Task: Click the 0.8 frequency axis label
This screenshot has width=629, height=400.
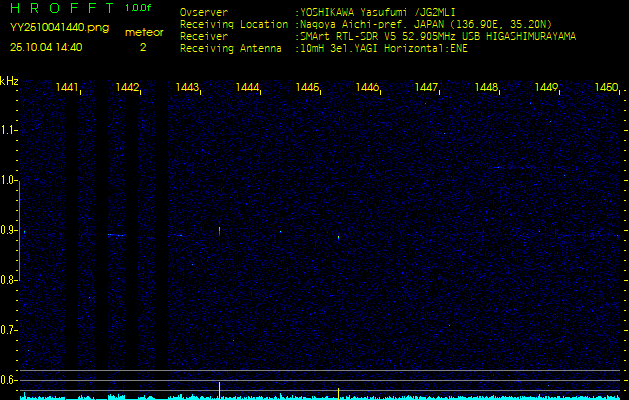Action: point(7,280)
